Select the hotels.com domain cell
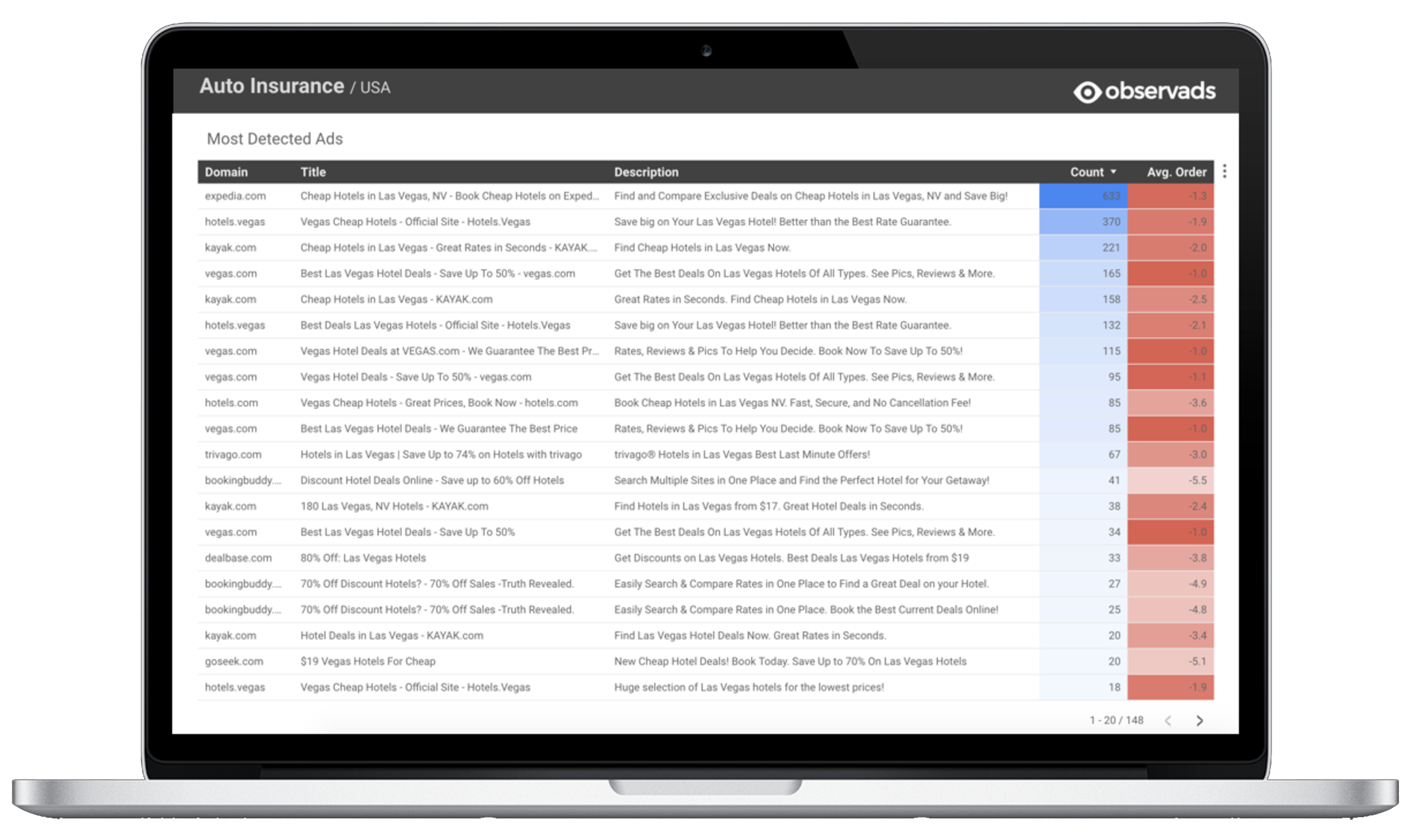This screenshot has height=840, width=1411. coord(231,403)
